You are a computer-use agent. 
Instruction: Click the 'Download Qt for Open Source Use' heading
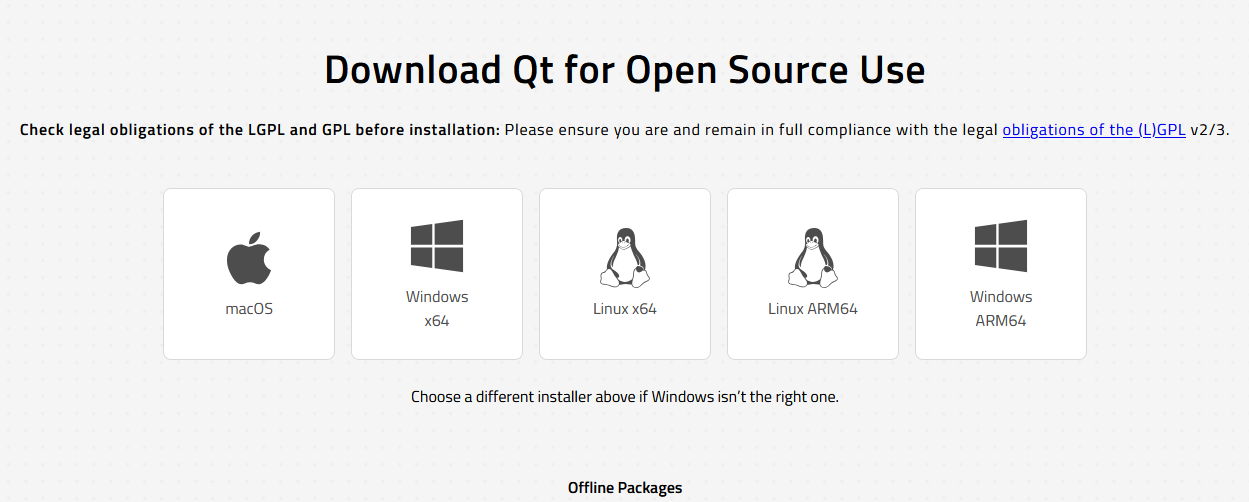pyautogui.click(x=625, y=71)
